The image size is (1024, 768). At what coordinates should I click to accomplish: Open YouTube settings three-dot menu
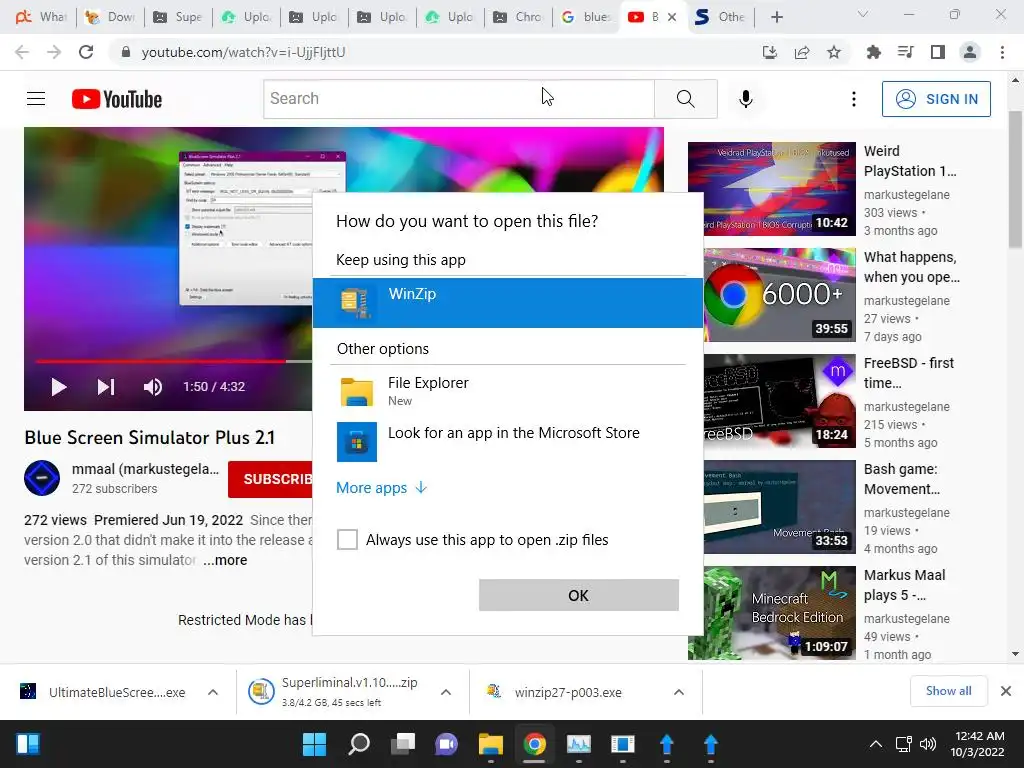tap(854, 99)
